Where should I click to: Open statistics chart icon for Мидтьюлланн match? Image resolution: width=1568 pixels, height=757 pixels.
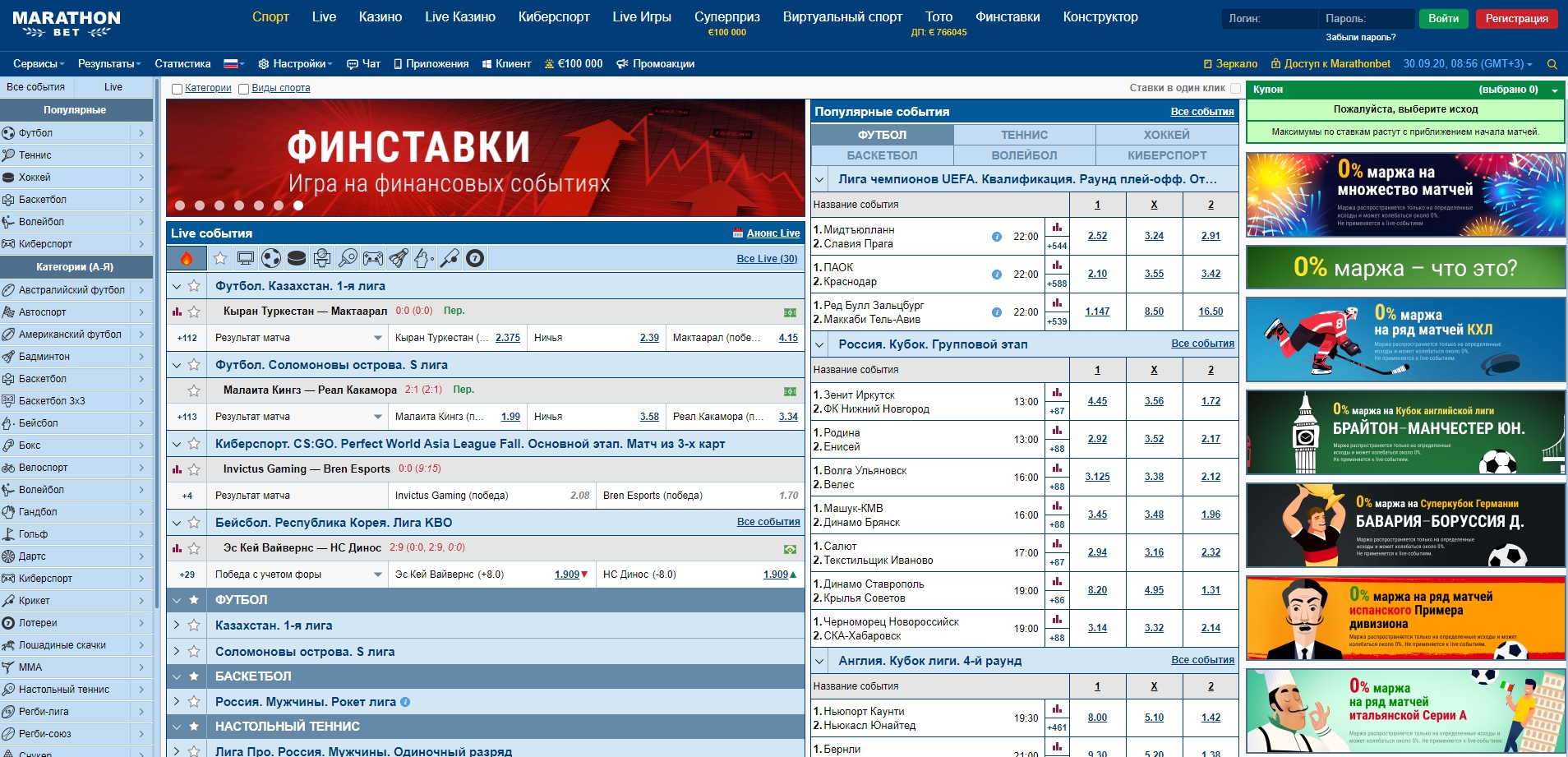(x=1057, y=228)
